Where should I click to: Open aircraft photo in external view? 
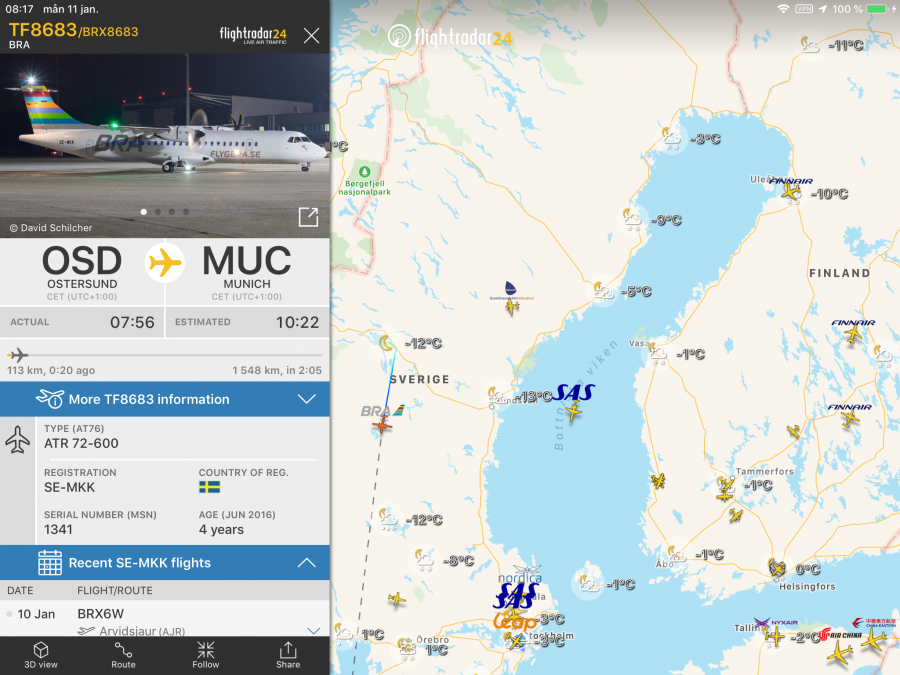point(308,217)
